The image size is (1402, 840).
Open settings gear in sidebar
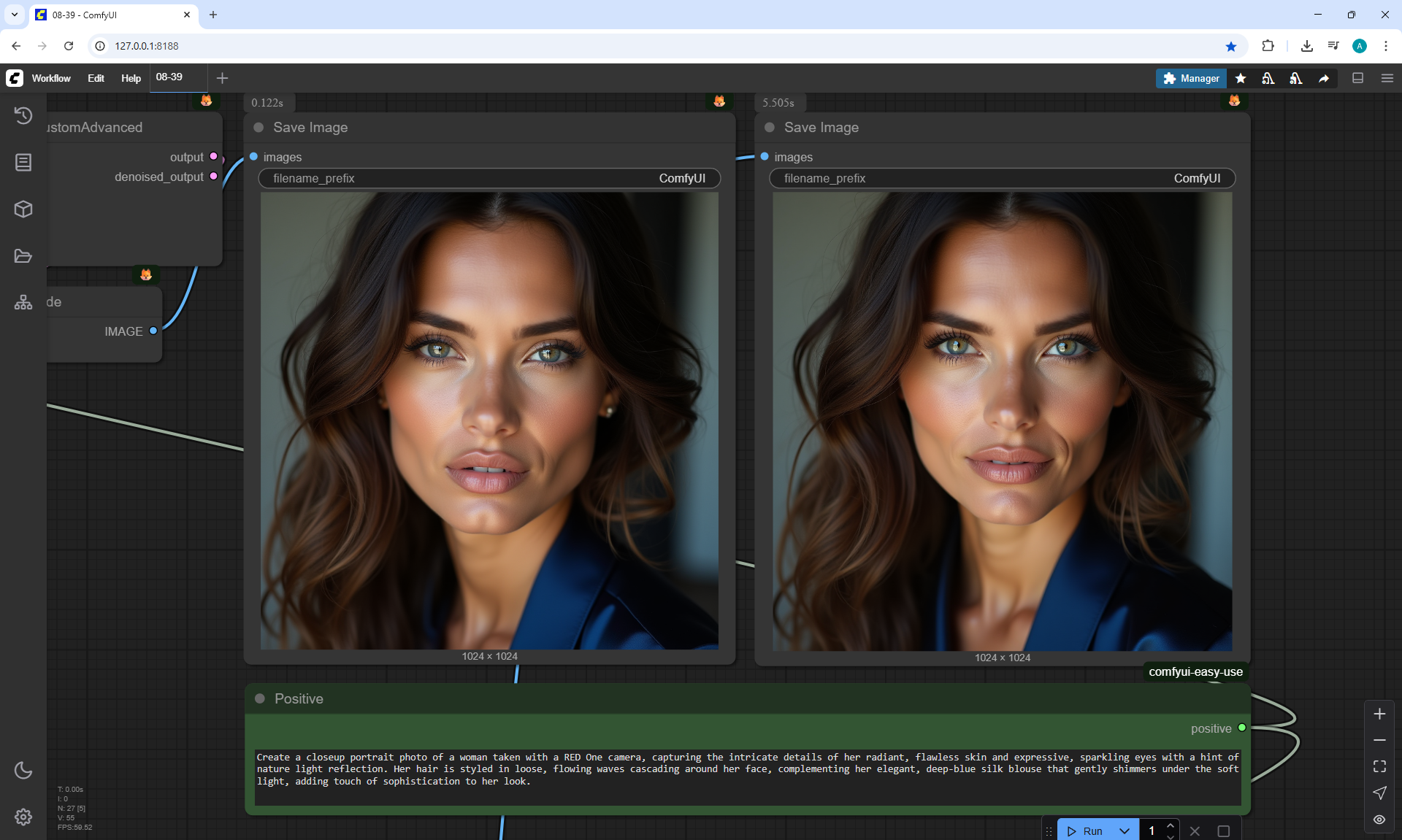pyautogui.click(x=23, y=817)
